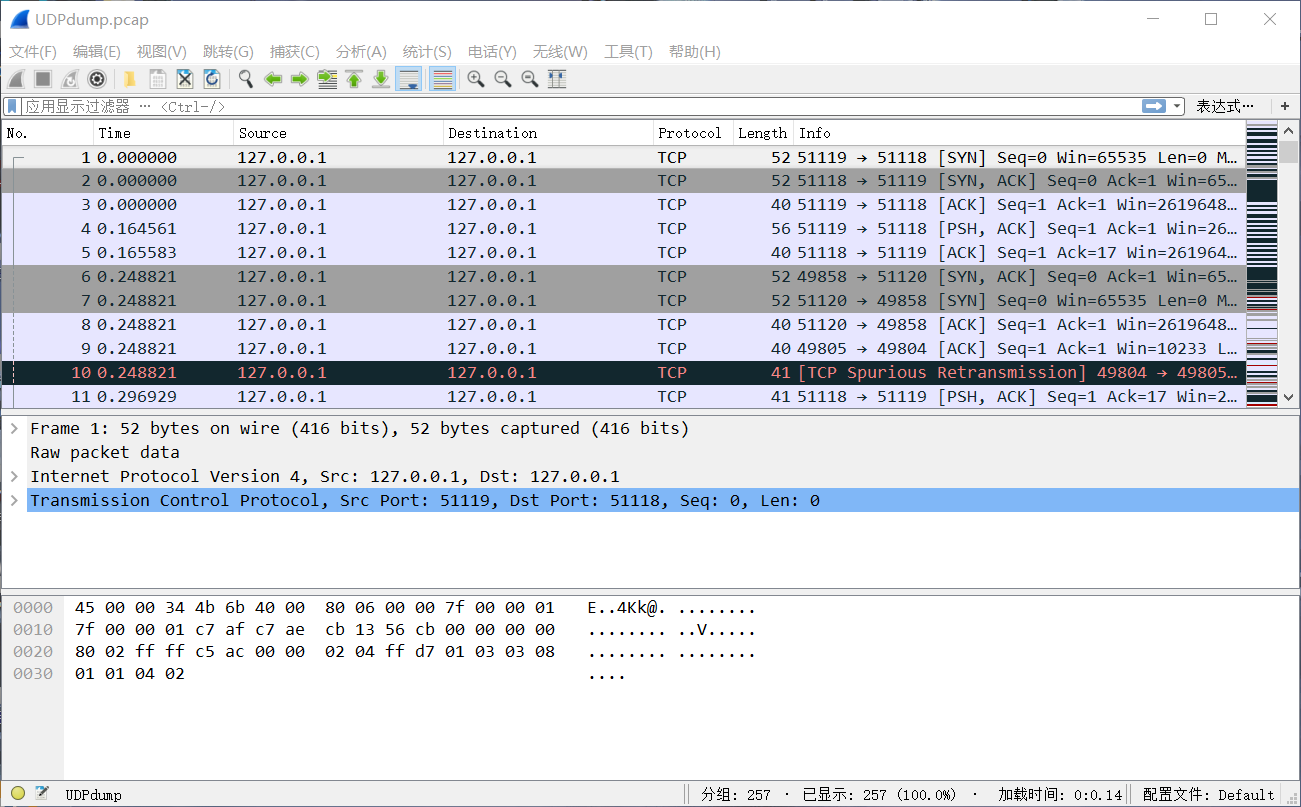
Task: Open the 统计(S) menu
Action: (x=427, y=52)
